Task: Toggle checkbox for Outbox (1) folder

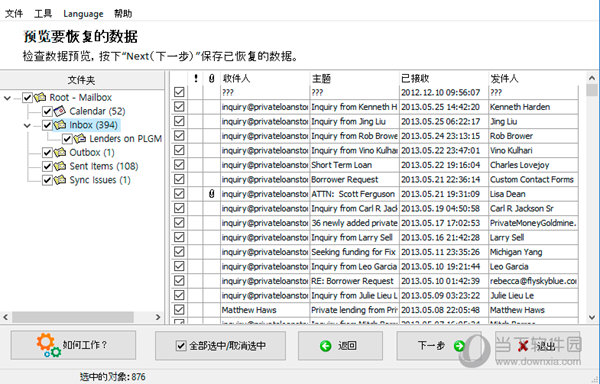Action: (x=47, y=153)
